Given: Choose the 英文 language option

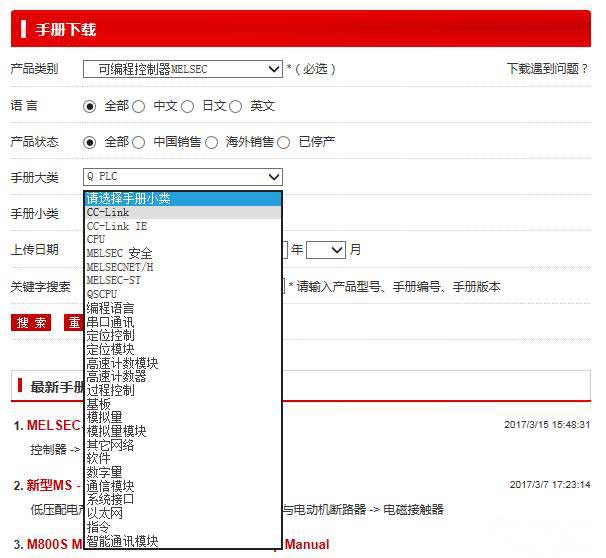Looking at the screenshot, I should 236,106.
